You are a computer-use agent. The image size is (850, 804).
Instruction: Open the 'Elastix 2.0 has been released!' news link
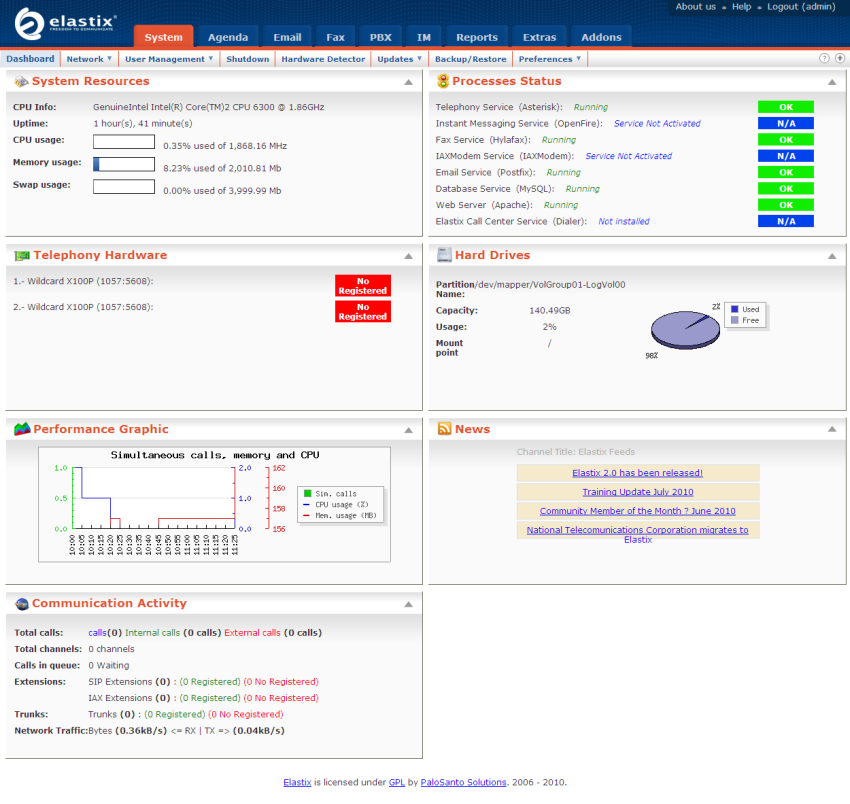tap(637, 473)
